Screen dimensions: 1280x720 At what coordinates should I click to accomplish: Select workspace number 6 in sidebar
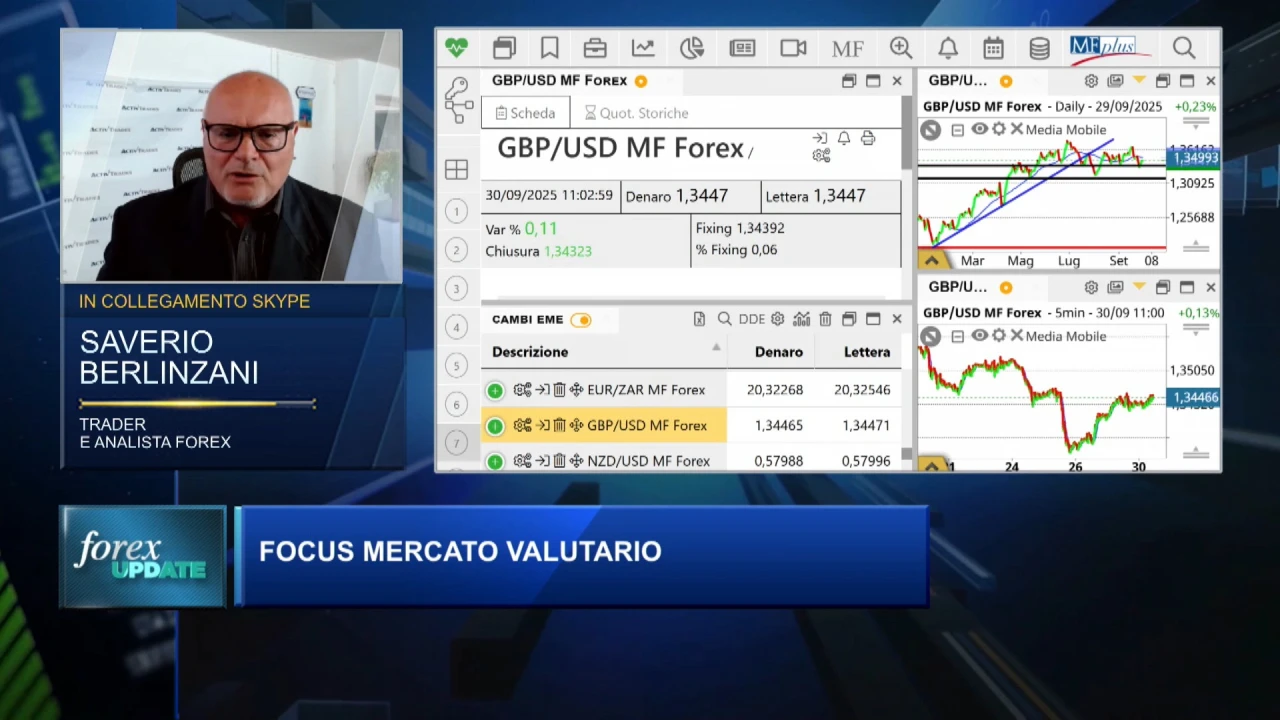[456, 405]
